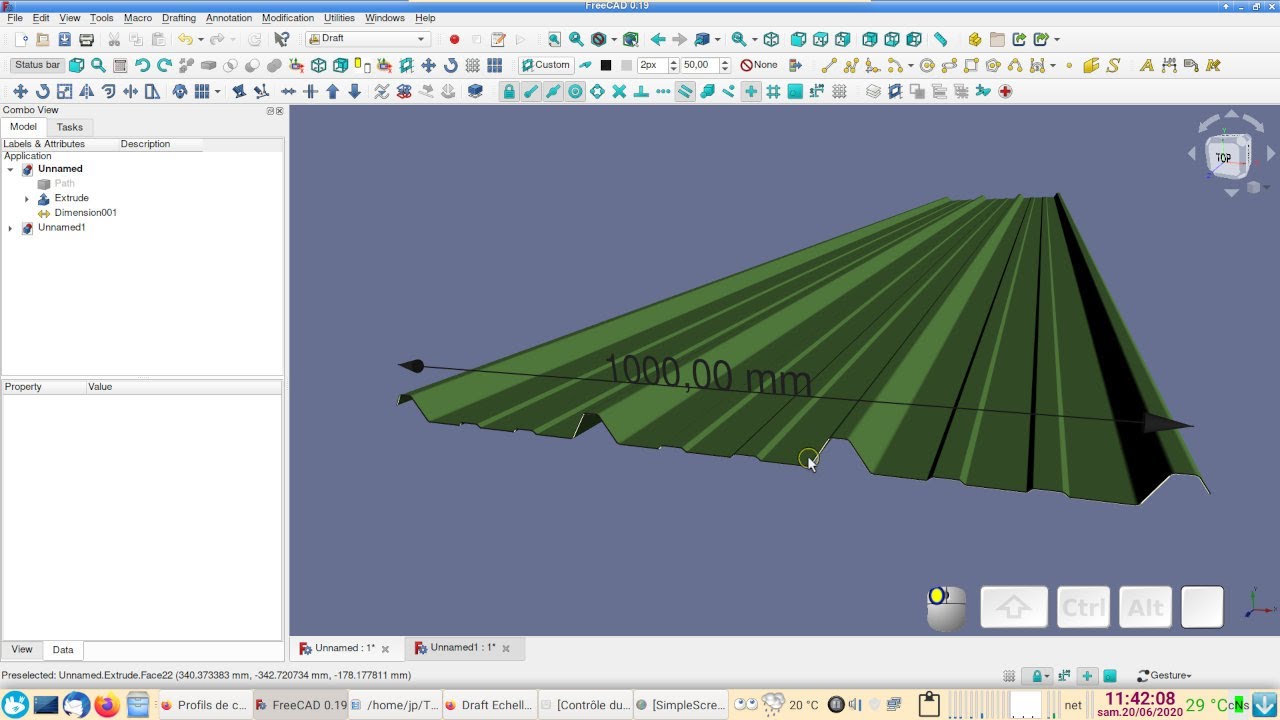Click the Custom working plane button

(545, 65)
